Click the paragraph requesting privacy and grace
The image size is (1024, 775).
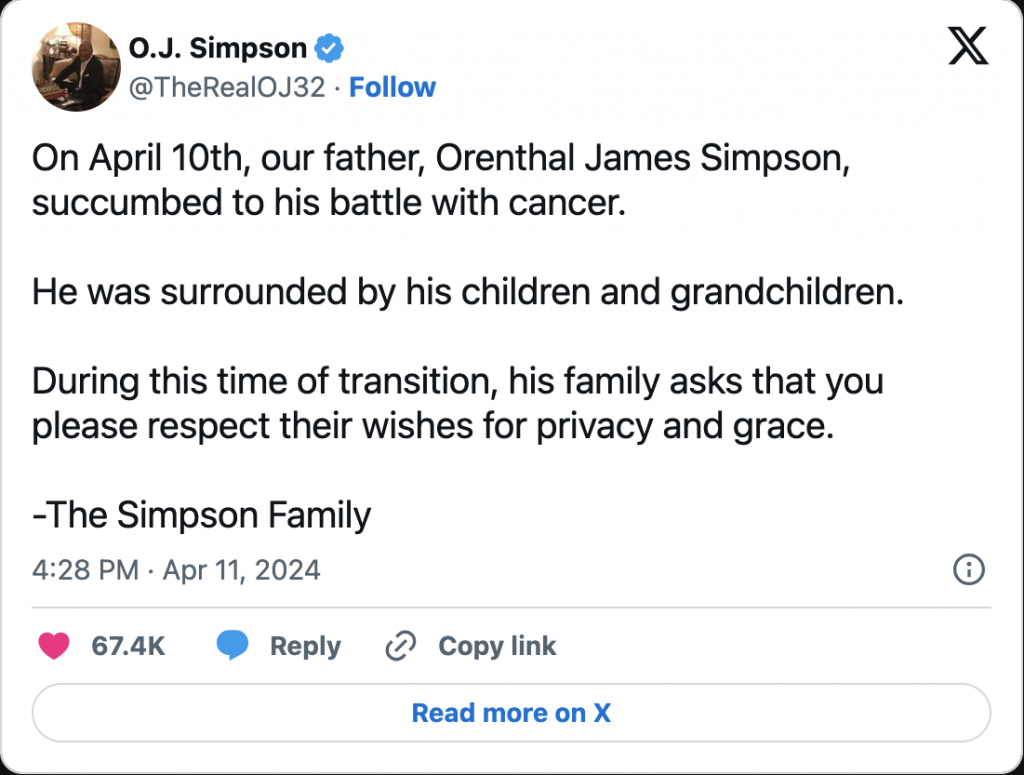457,403
